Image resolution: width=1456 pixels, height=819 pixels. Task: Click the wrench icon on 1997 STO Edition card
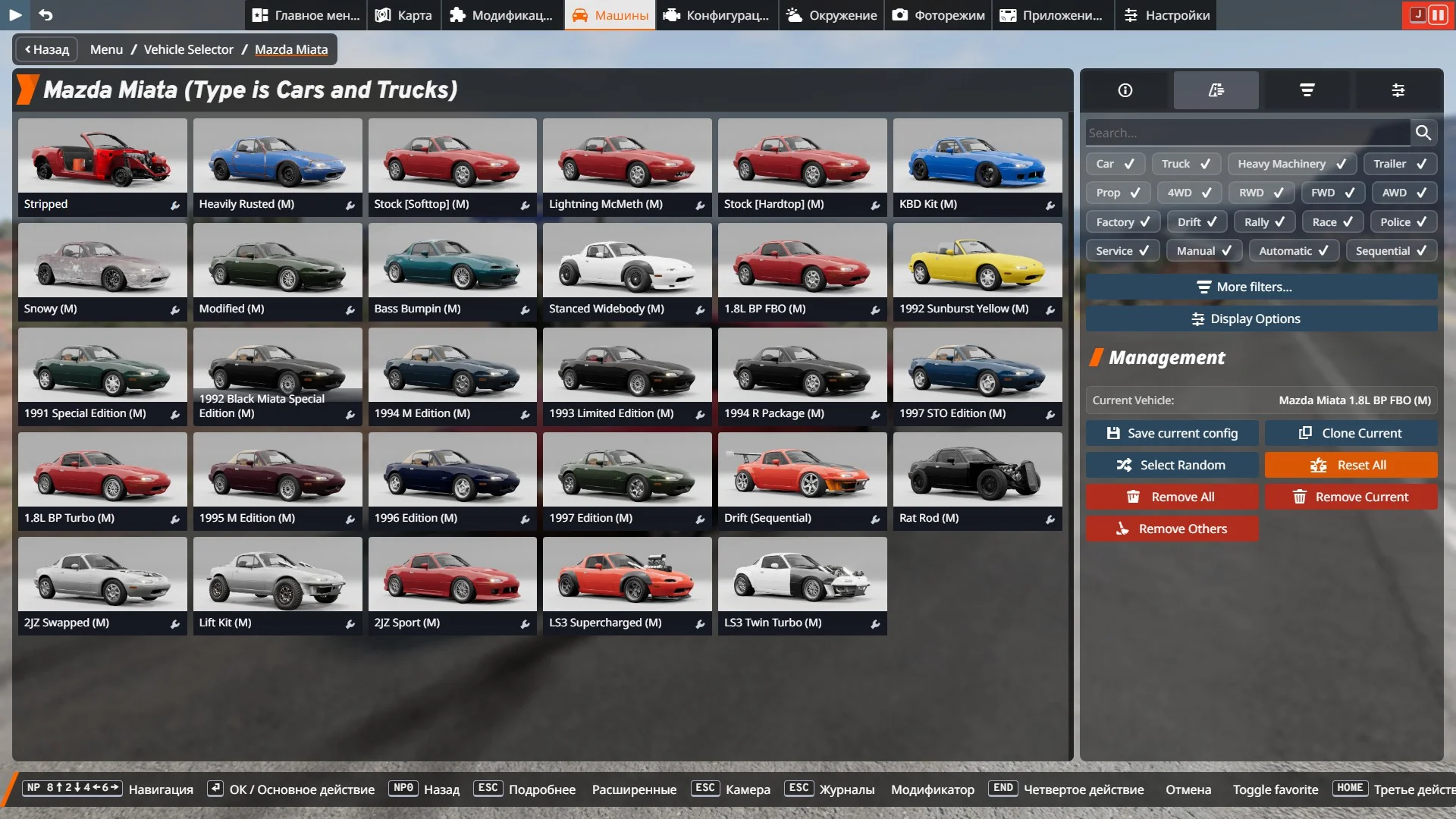click(x=1050, y=414)
